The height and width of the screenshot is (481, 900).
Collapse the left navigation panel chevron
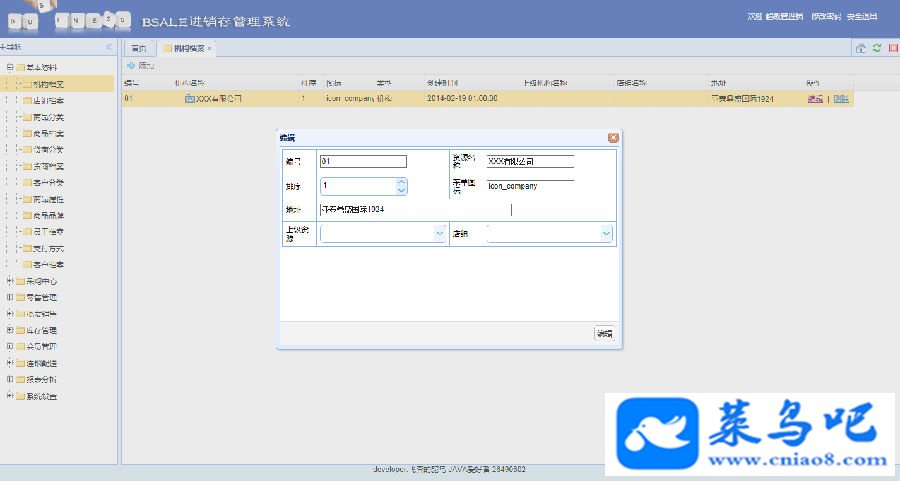click(x=108, y=46)
